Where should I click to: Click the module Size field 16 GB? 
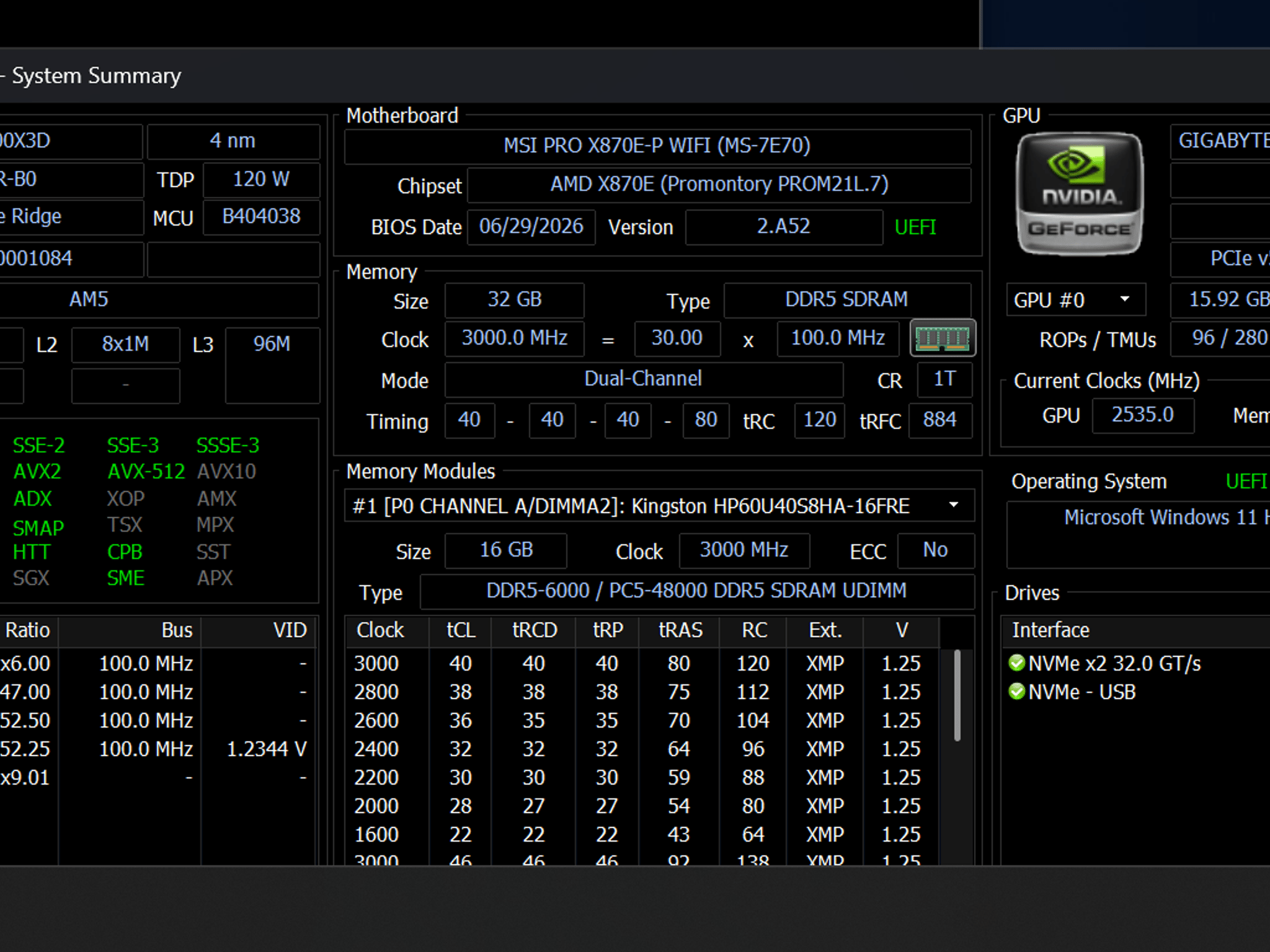pyautogui.click(x=506, y=550)
